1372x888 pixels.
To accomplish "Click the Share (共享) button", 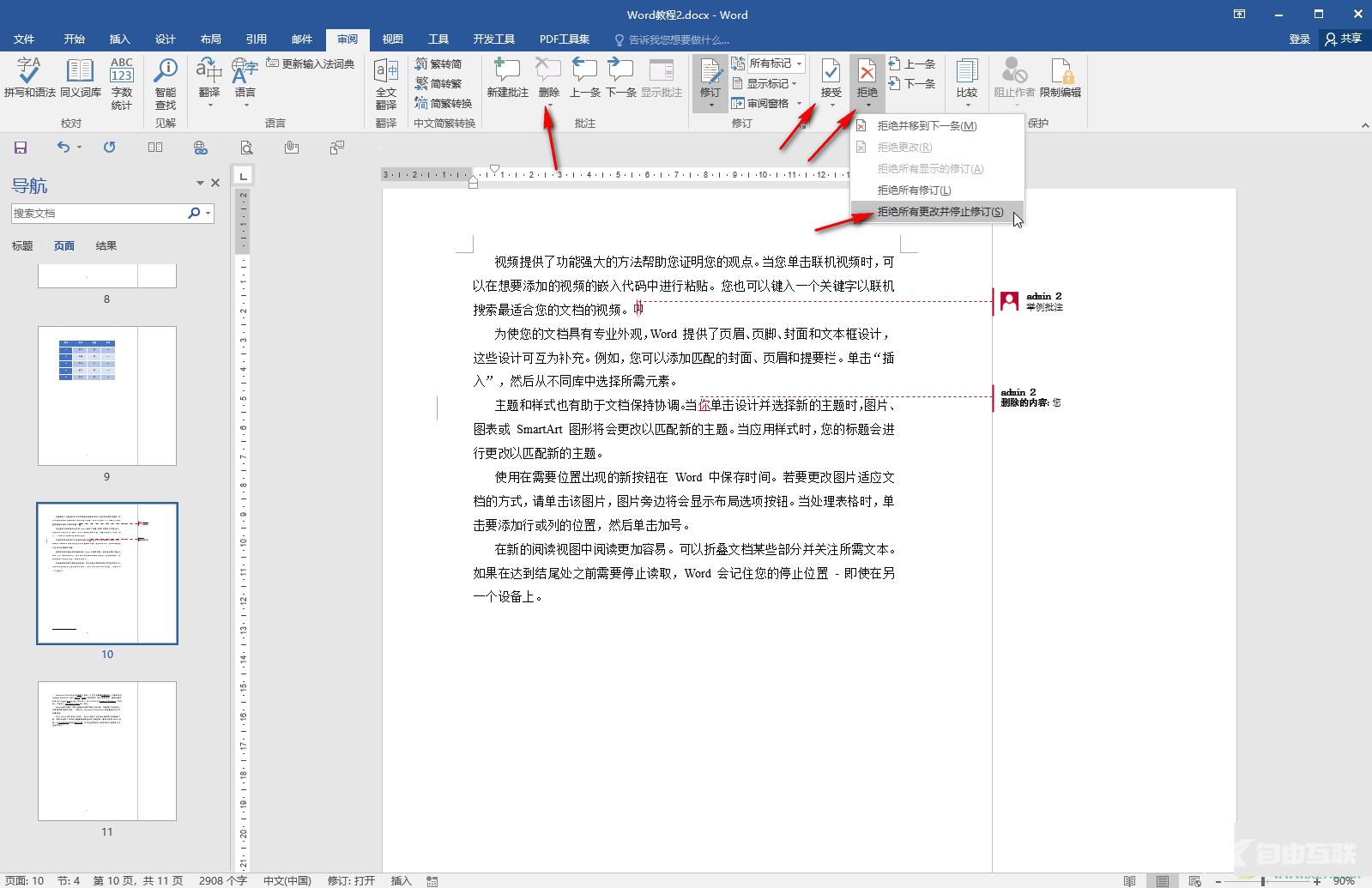I will [x=1344, y=39].
